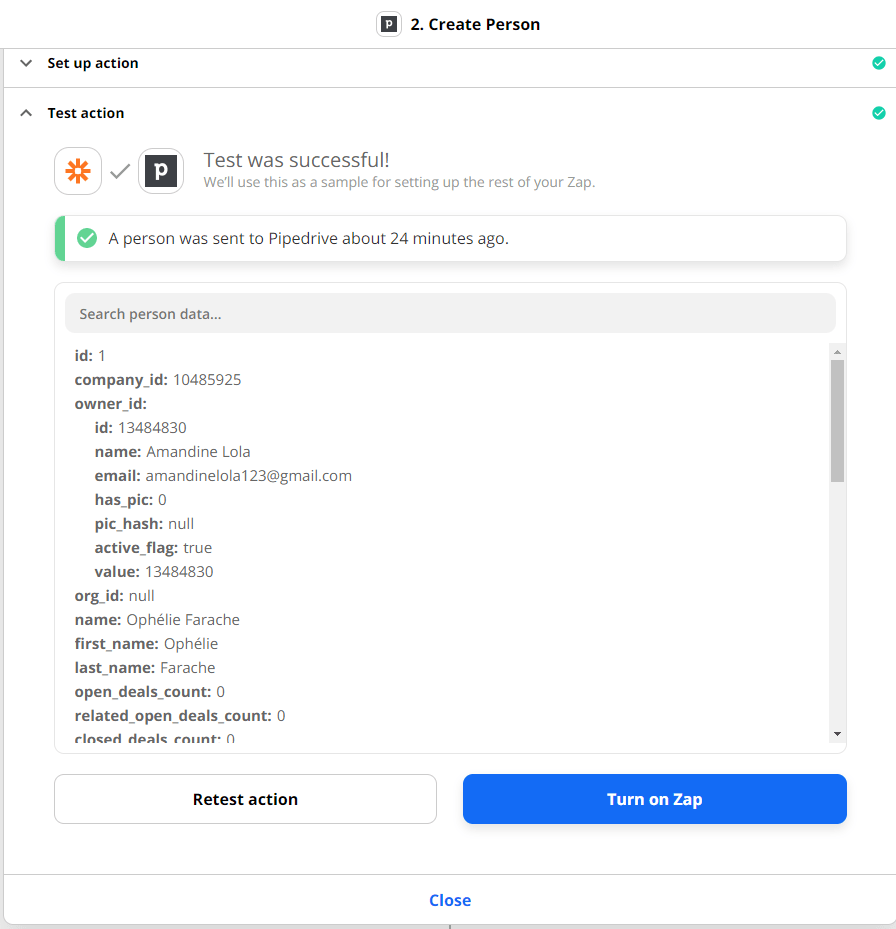Image resolution: width=896 pixels, height=929 pixels.
Task: Click the open_deals_count: 0 row
Action: (149, 692)
